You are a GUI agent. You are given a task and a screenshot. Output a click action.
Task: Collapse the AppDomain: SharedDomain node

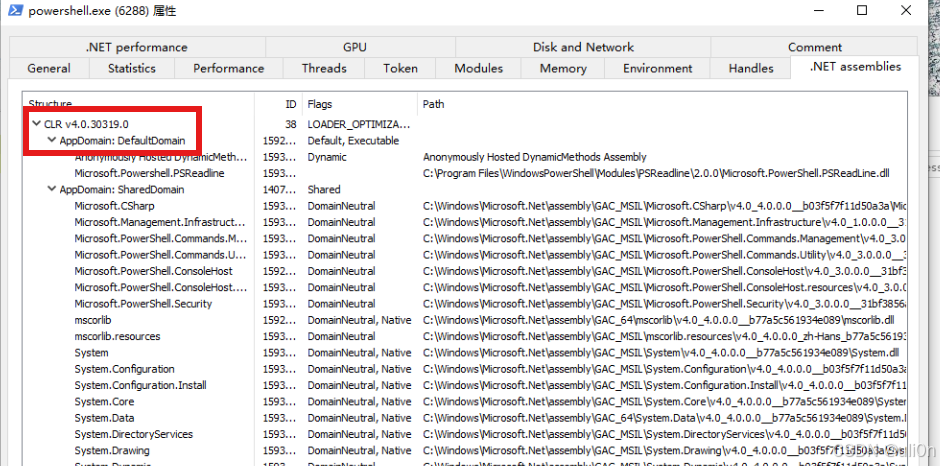(x=52, y=190)
